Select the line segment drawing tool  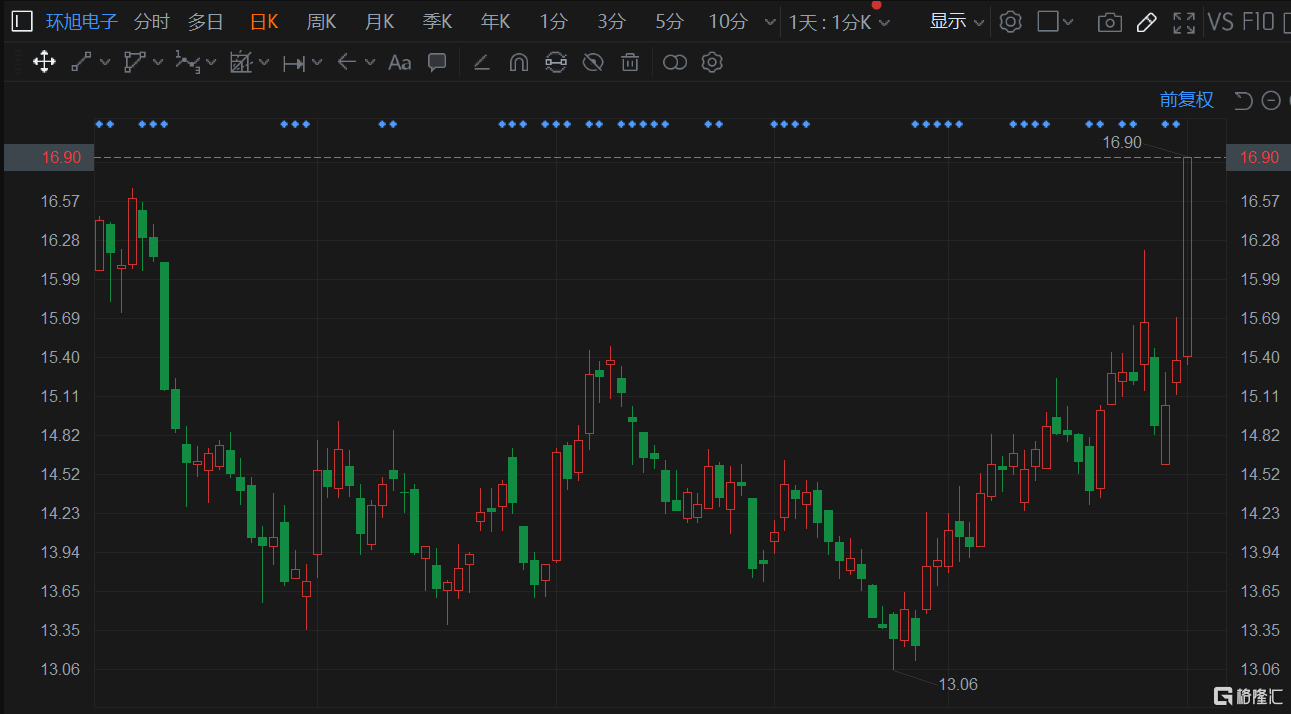pos(81,62)
